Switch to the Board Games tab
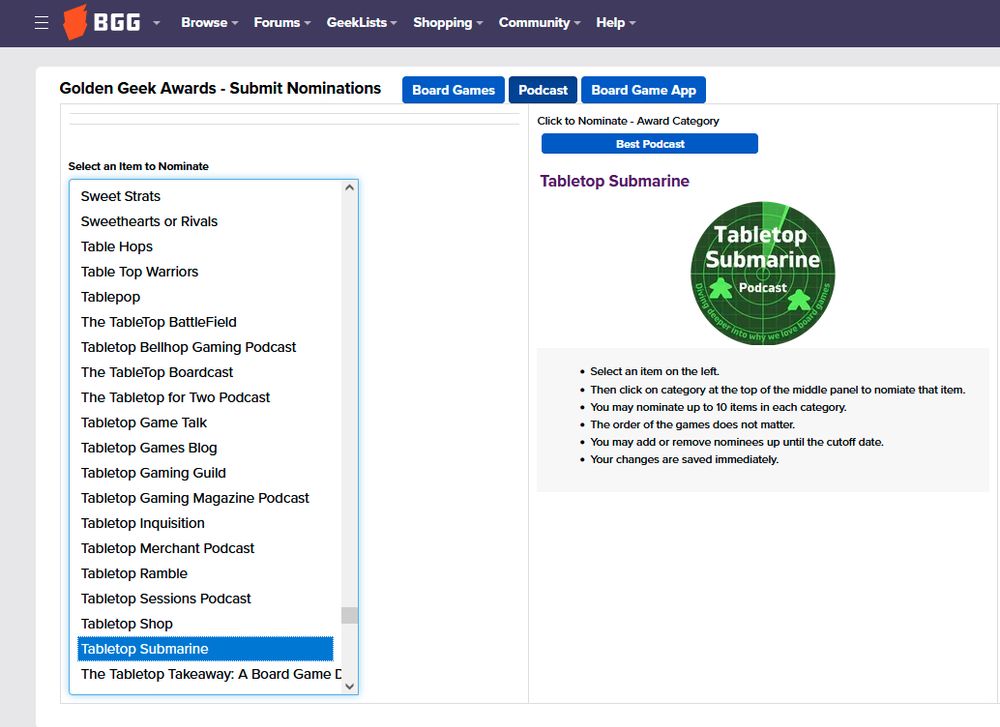The width and height of the screenshot is (1000, 727). (453, 90)
